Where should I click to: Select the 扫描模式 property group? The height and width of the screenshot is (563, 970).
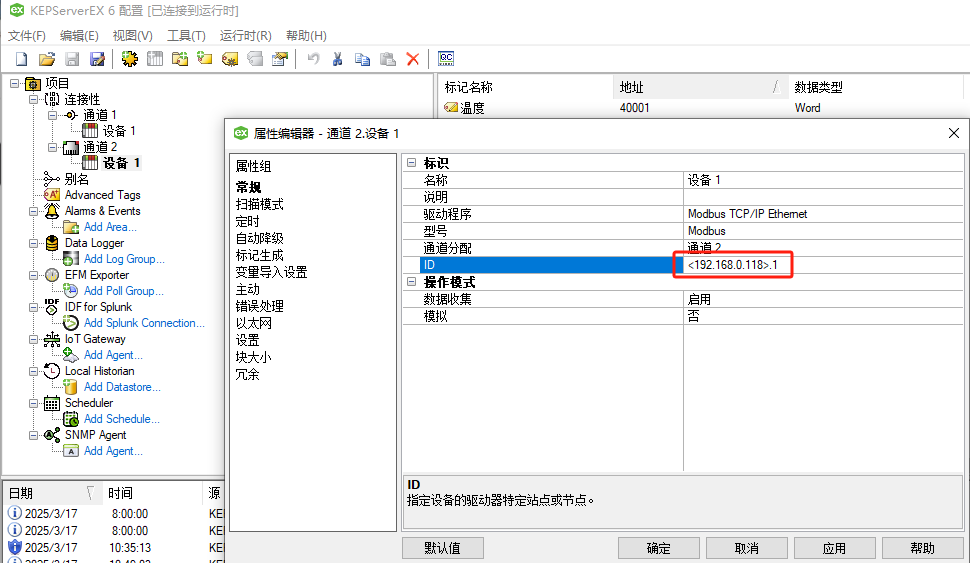click(x=260, y=204)
